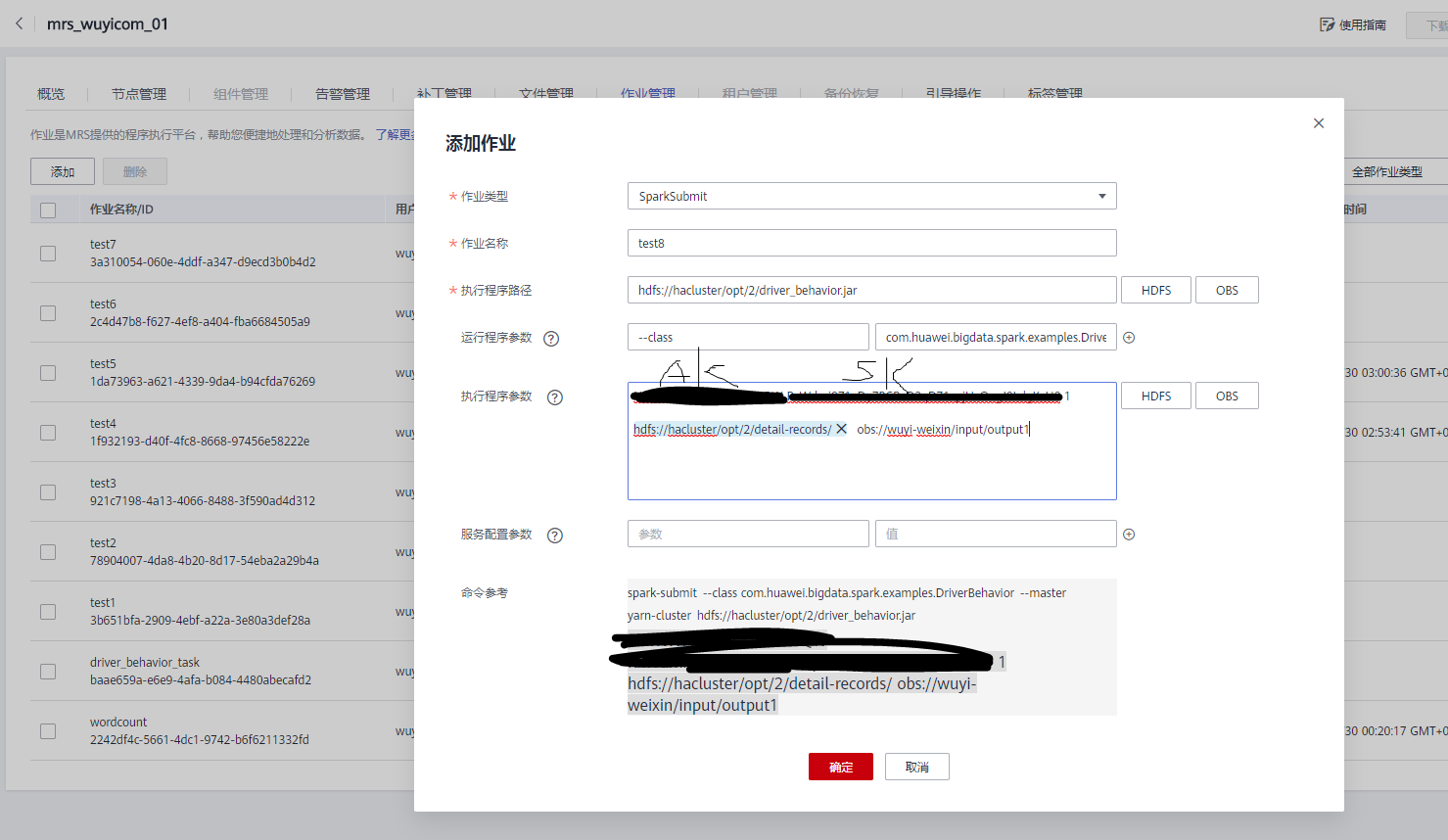Open the 了解更多 link
This screenshot has width=1448, height=840.
click(395, 134)
